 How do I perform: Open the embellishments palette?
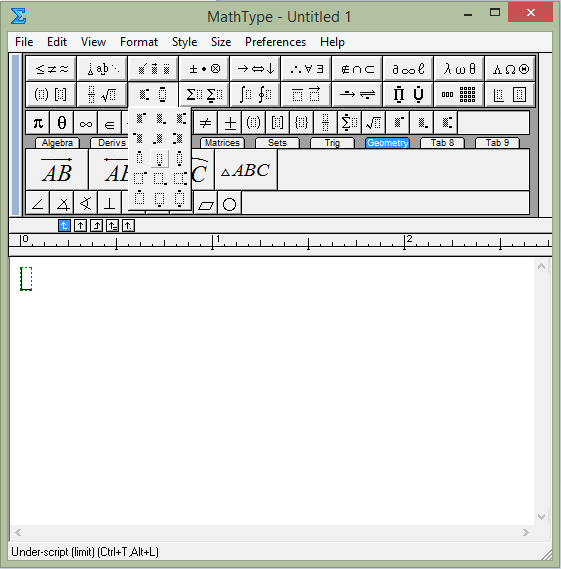(x=153, y=69)
